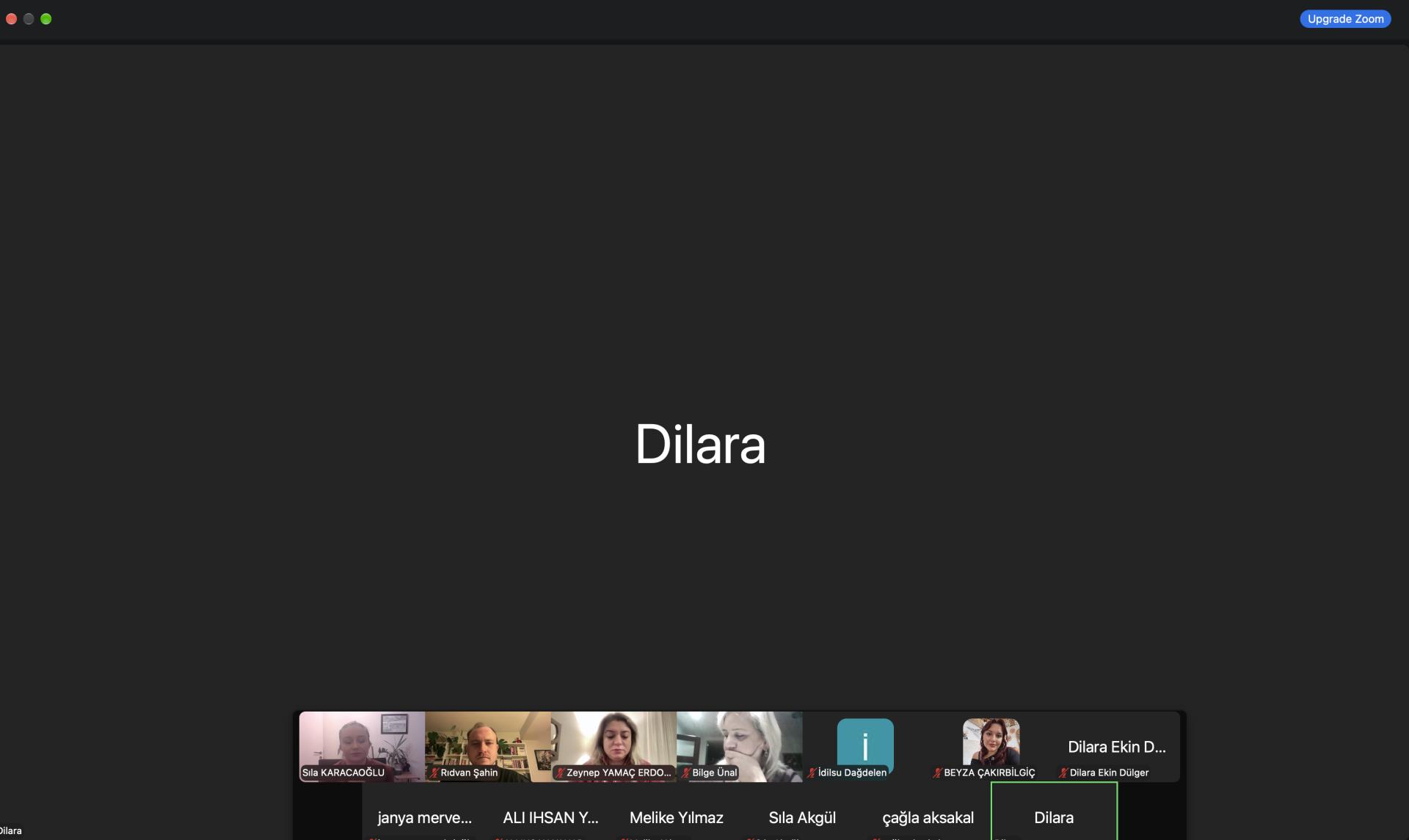
Task: Click the İdilsu Dağdelen name label
Action: click(852, 773)
